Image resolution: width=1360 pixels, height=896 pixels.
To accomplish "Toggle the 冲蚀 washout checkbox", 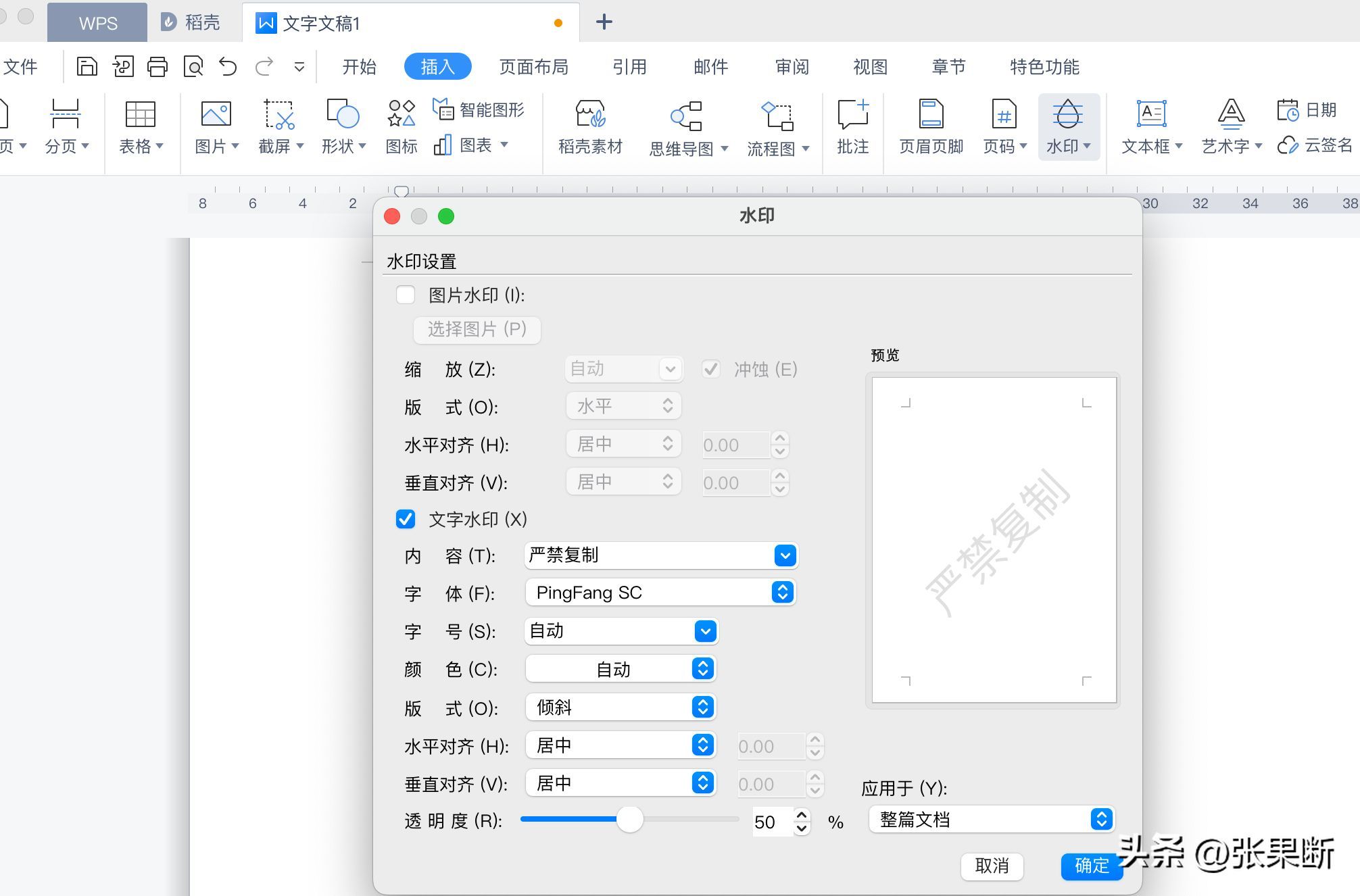I will click(x=710, y=369).
